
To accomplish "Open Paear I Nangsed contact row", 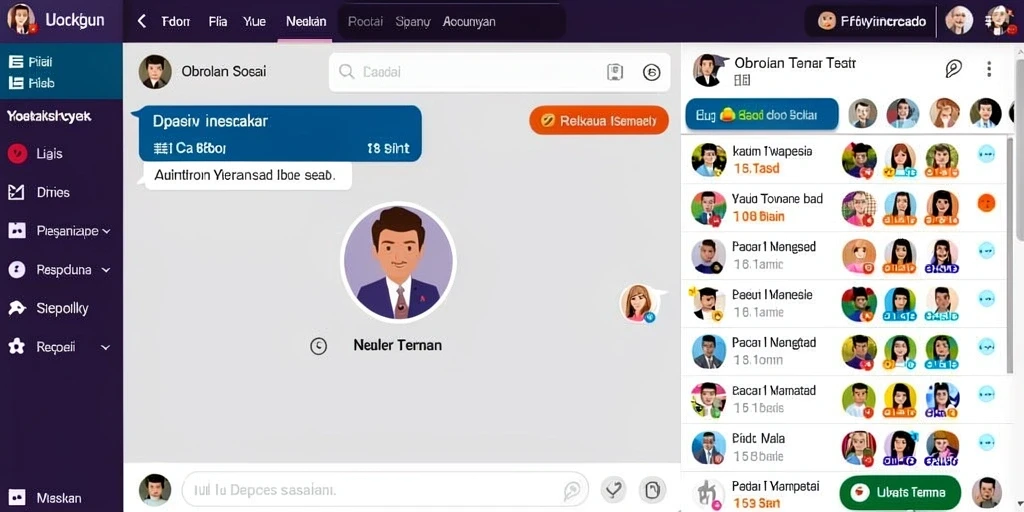I will tap(844, 256).
